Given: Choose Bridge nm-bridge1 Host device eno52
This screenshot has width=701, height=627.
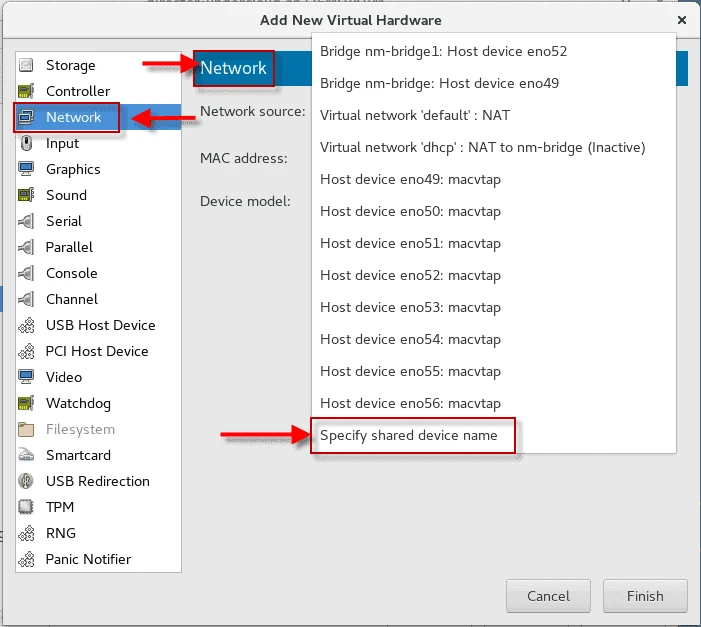Looking at the screenshot, I should click(x=494, y=51).
